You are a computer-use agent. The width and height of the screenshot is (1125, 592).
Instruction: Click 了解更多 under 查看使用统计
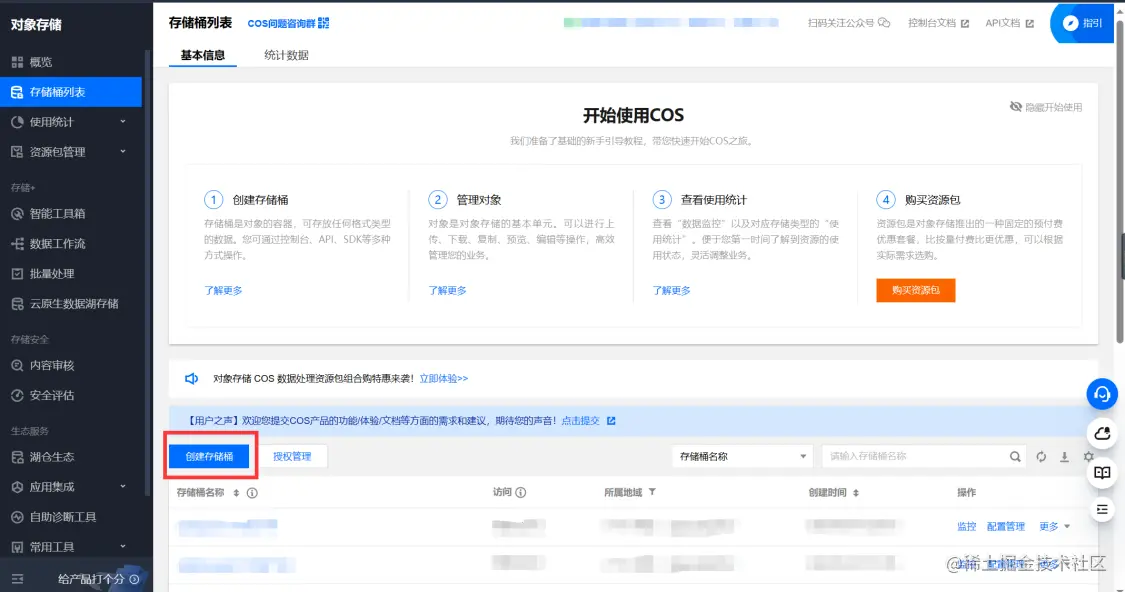(x=671, y=291)
